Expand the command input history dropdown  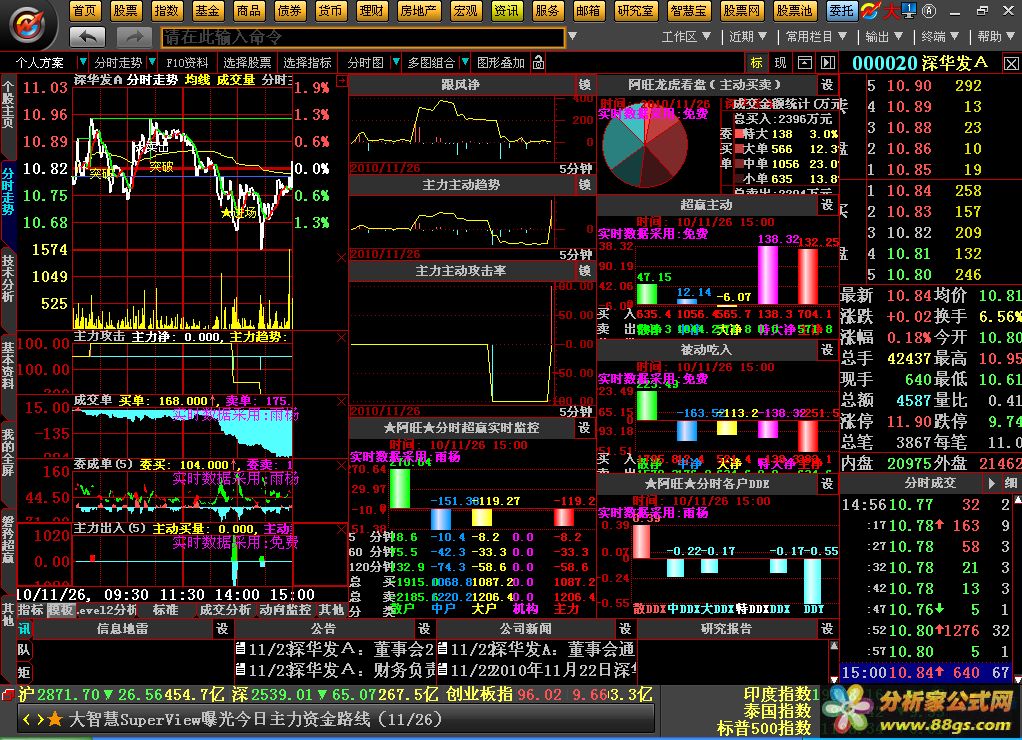[572, 37]
